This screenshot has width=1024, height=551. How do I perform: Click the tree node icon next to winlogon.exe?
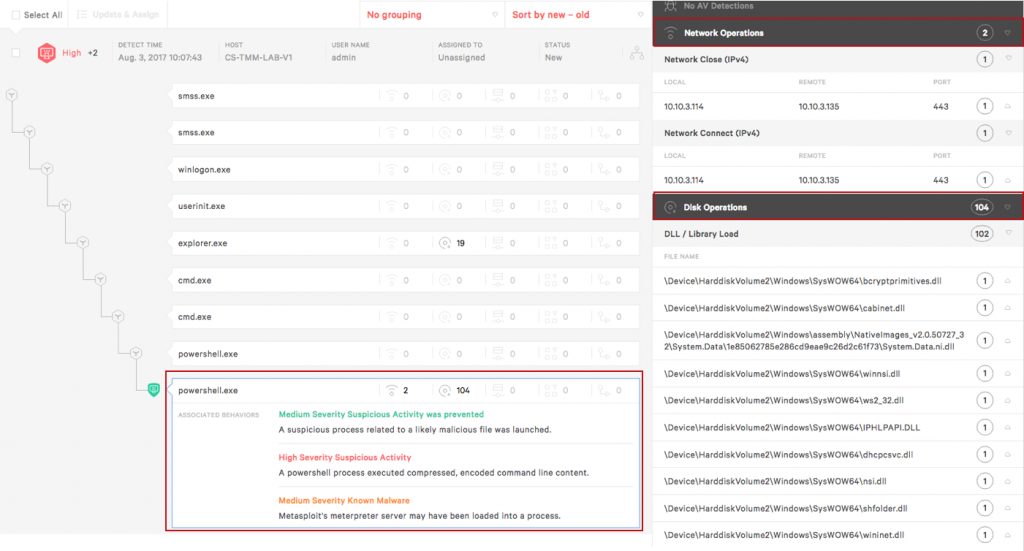pyautogui.click(x=47, y=169)
